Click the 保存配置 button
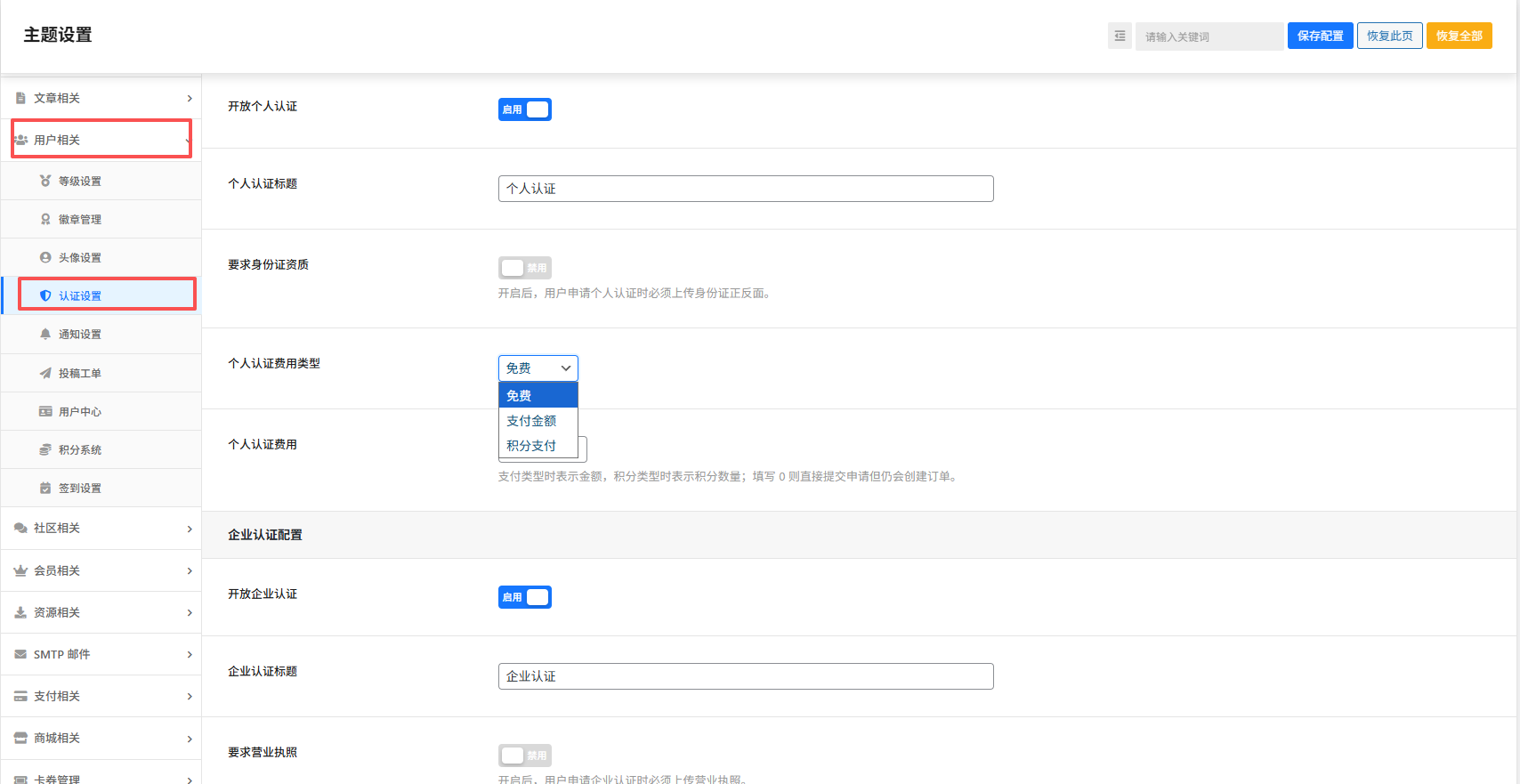The image size is (1520, 784). [x=1320, y=36]
